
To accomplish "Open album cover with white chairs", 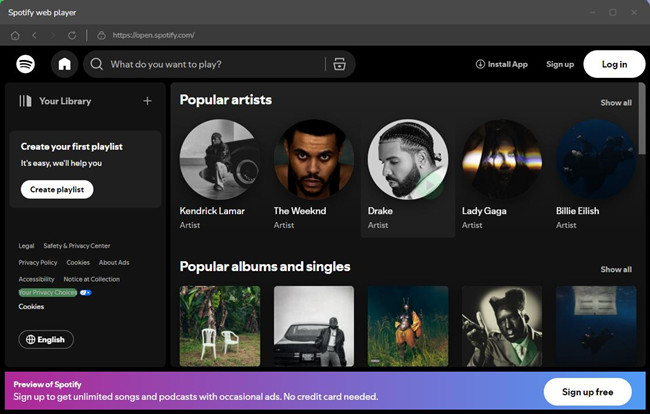I will [220, 326].
